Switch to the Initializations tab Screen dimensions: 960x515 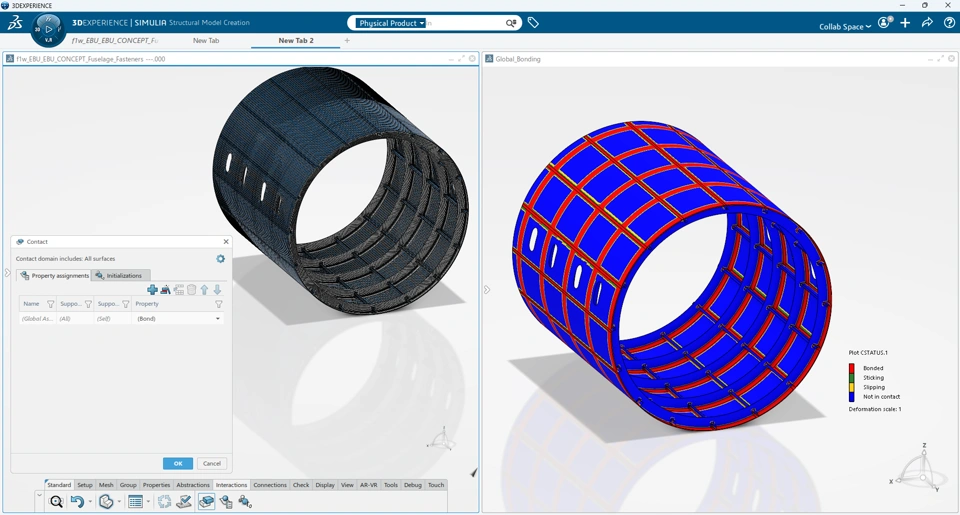click(121, 276)
